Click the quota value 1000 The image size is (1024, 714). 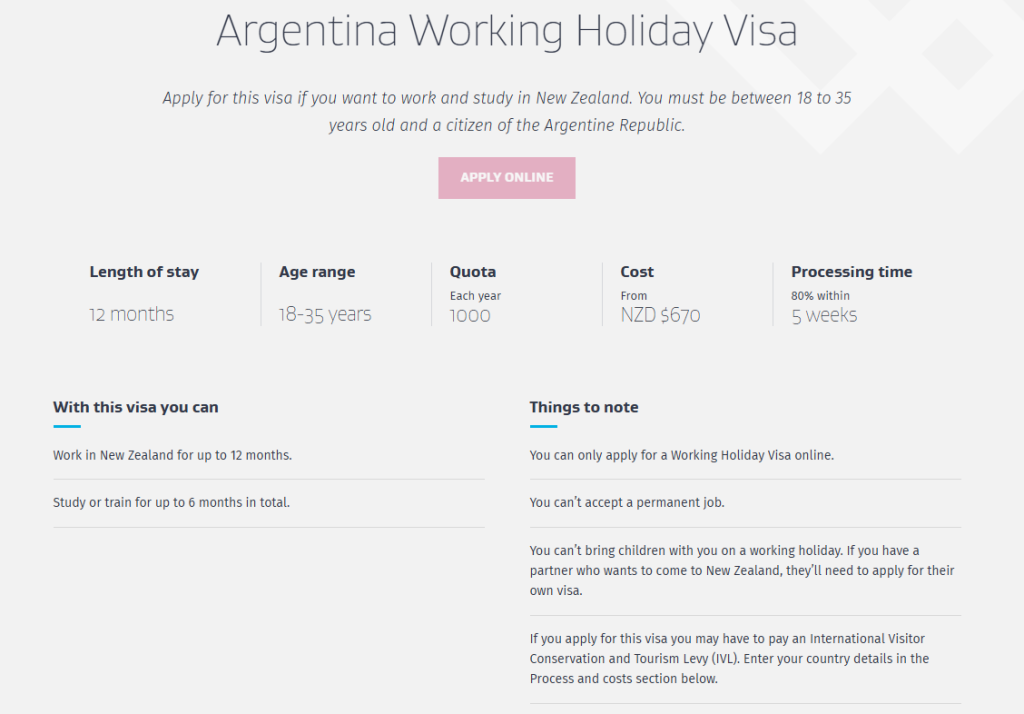pos(470,315)
